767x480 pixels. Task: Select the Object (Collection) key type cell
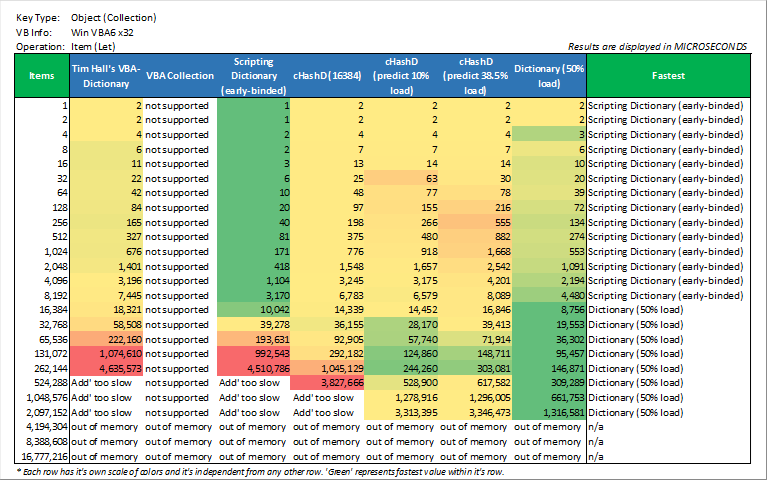[x=113, y=18]
